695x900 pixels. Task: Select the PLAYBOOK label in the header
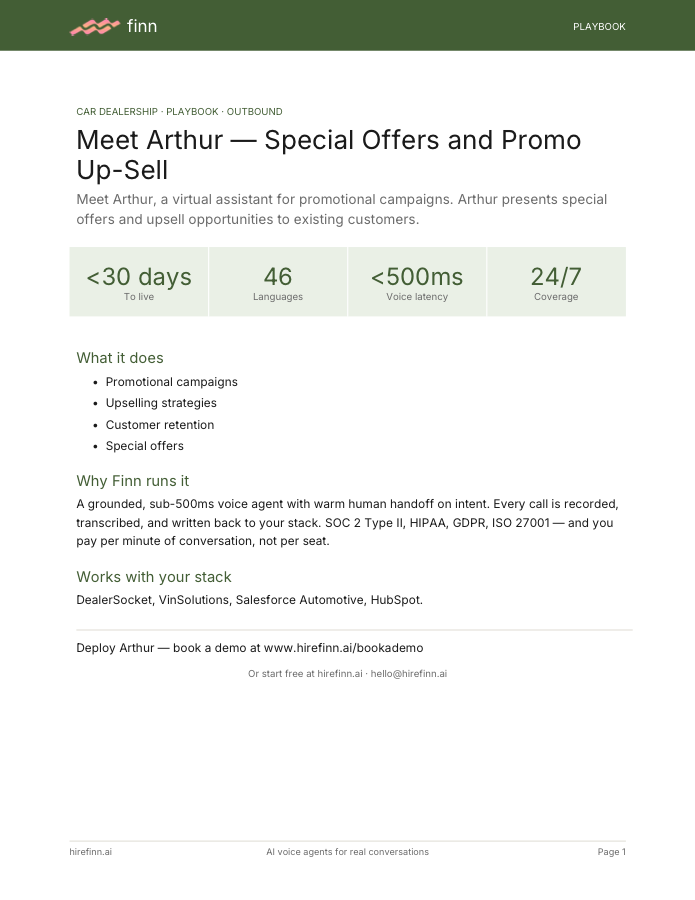pyautogui.click(x=599, y=26)
